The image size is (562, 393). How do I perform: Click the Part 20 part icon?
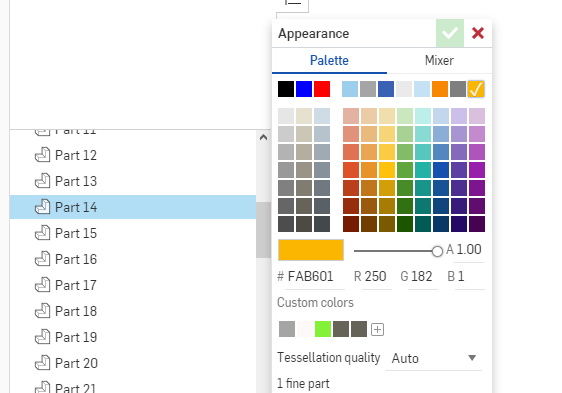tap(42, 363)
